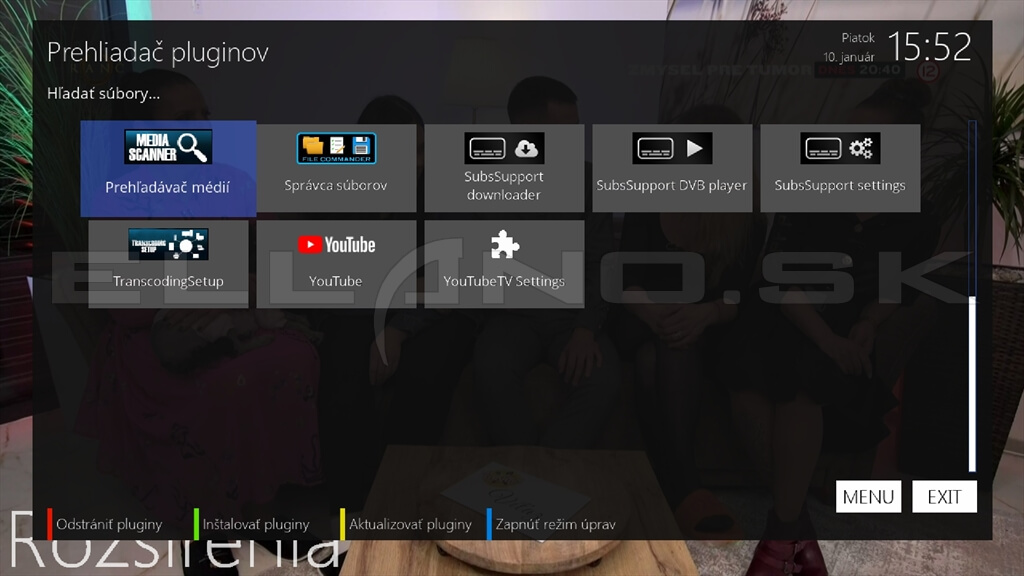Click the MENU button
The width and height of the screenshot is (1024, 576).
click(868, 497)
